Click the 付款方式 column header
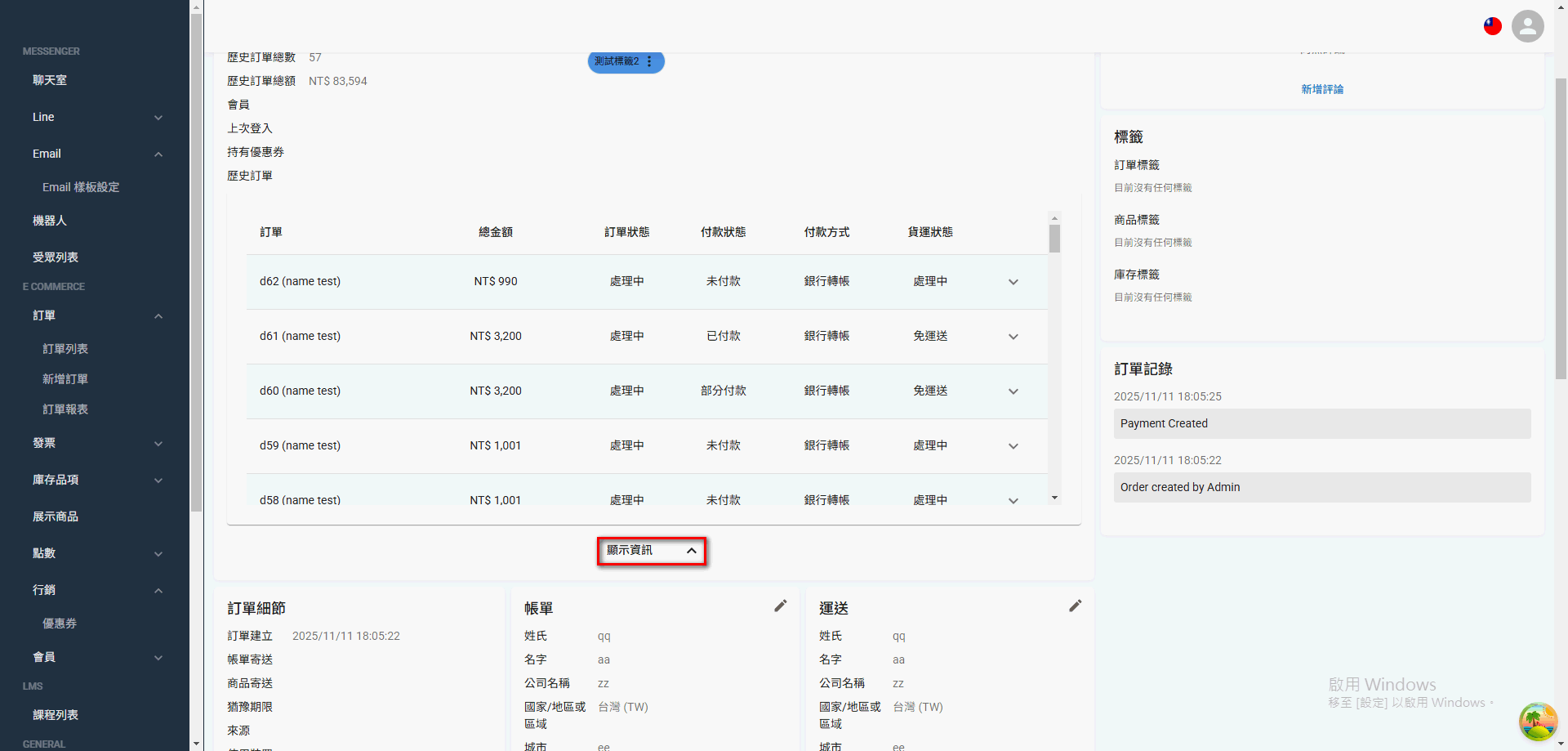This screenshot has width=1568, height=751. click(x=826, y=232)
